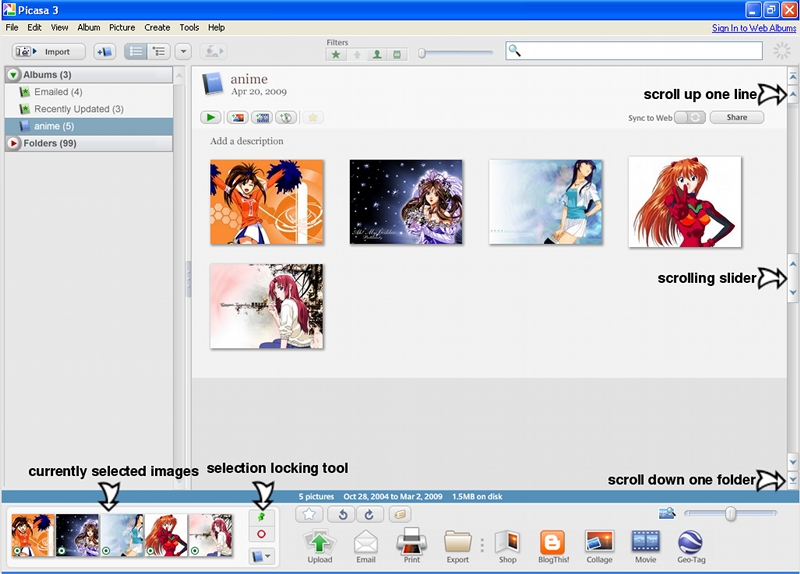Clear the selection with the red circle icon
Image resolution: width=800 pixels, height=574 pixels.
click(261, 534)
